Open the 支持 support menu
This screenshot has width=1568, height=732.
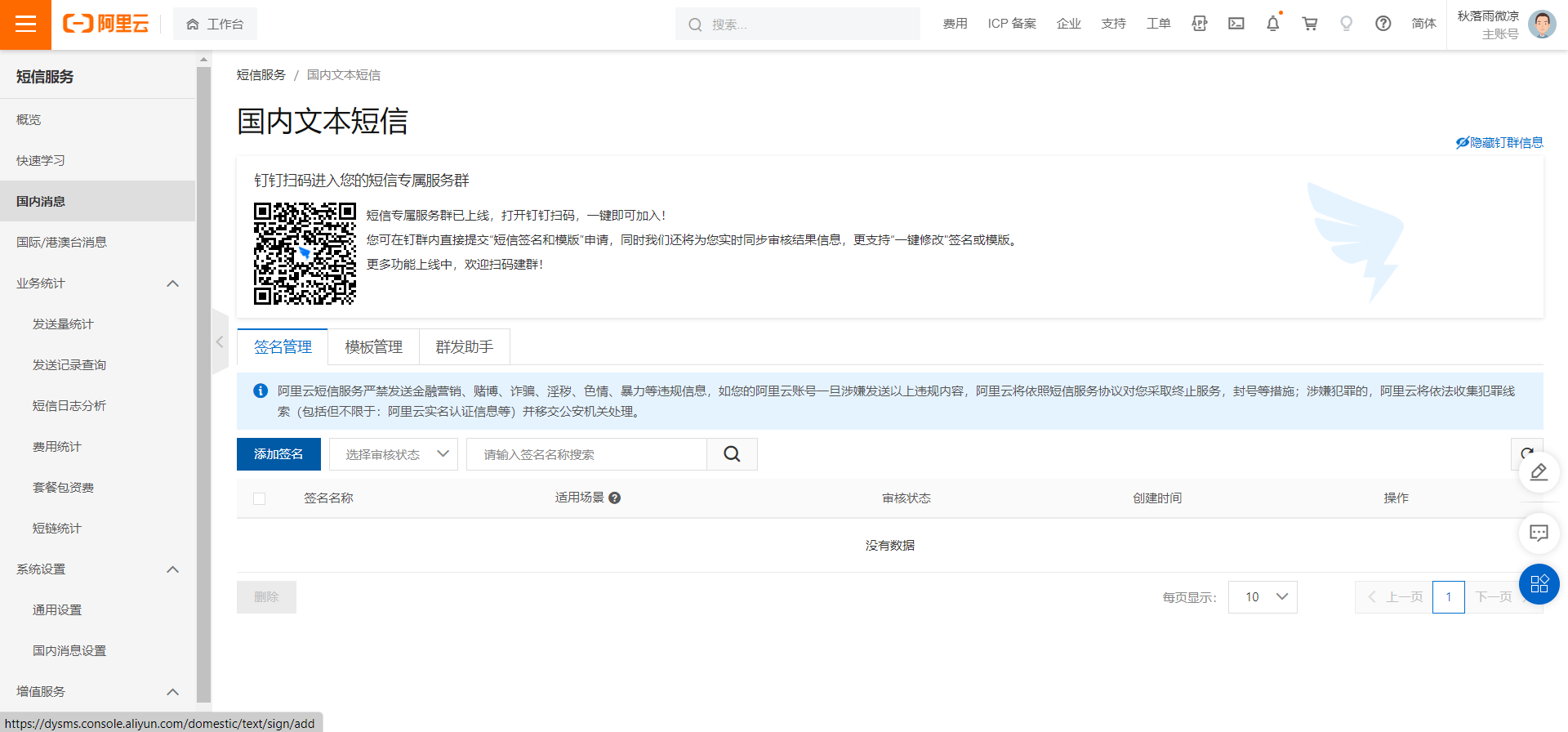(x=1113, y=24)
